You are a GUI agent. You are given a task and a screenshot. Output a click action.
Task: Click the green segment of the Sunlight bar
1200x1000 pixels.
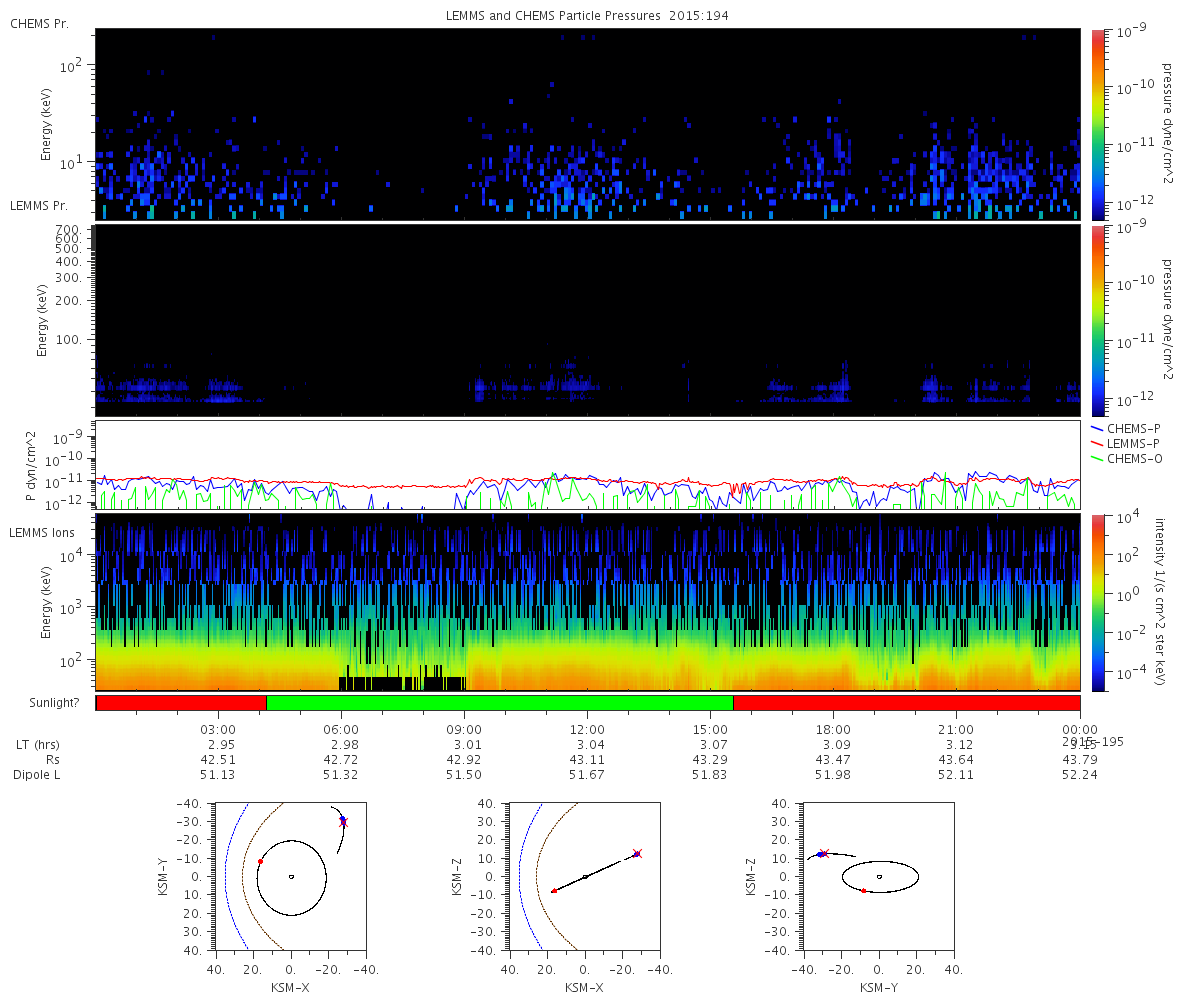500,703
